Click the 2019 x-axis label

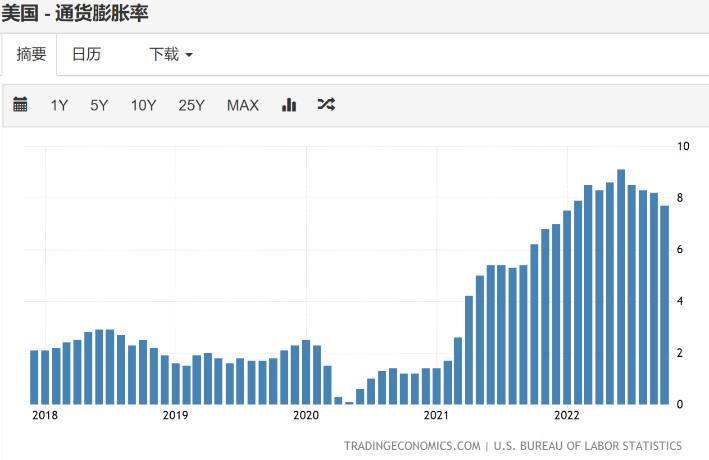click(x=175, y=415)
